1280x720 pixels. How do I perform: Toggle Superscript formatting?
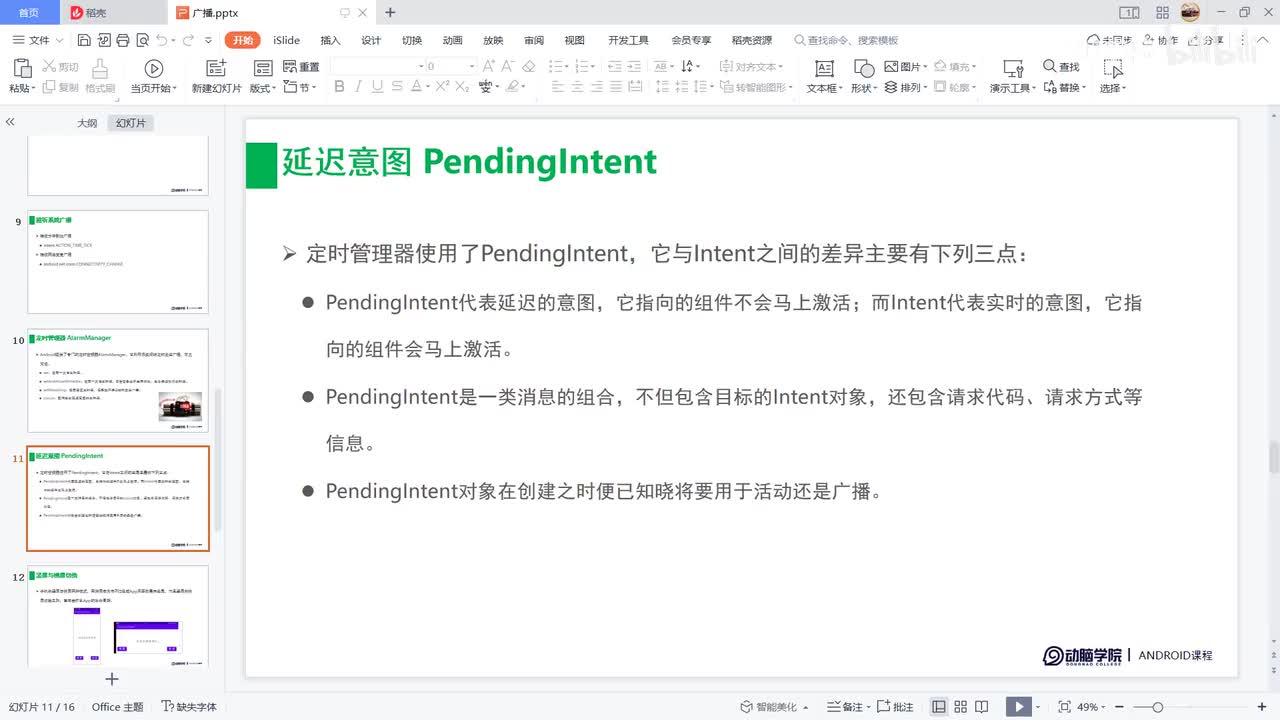click(x=441, y=87)
